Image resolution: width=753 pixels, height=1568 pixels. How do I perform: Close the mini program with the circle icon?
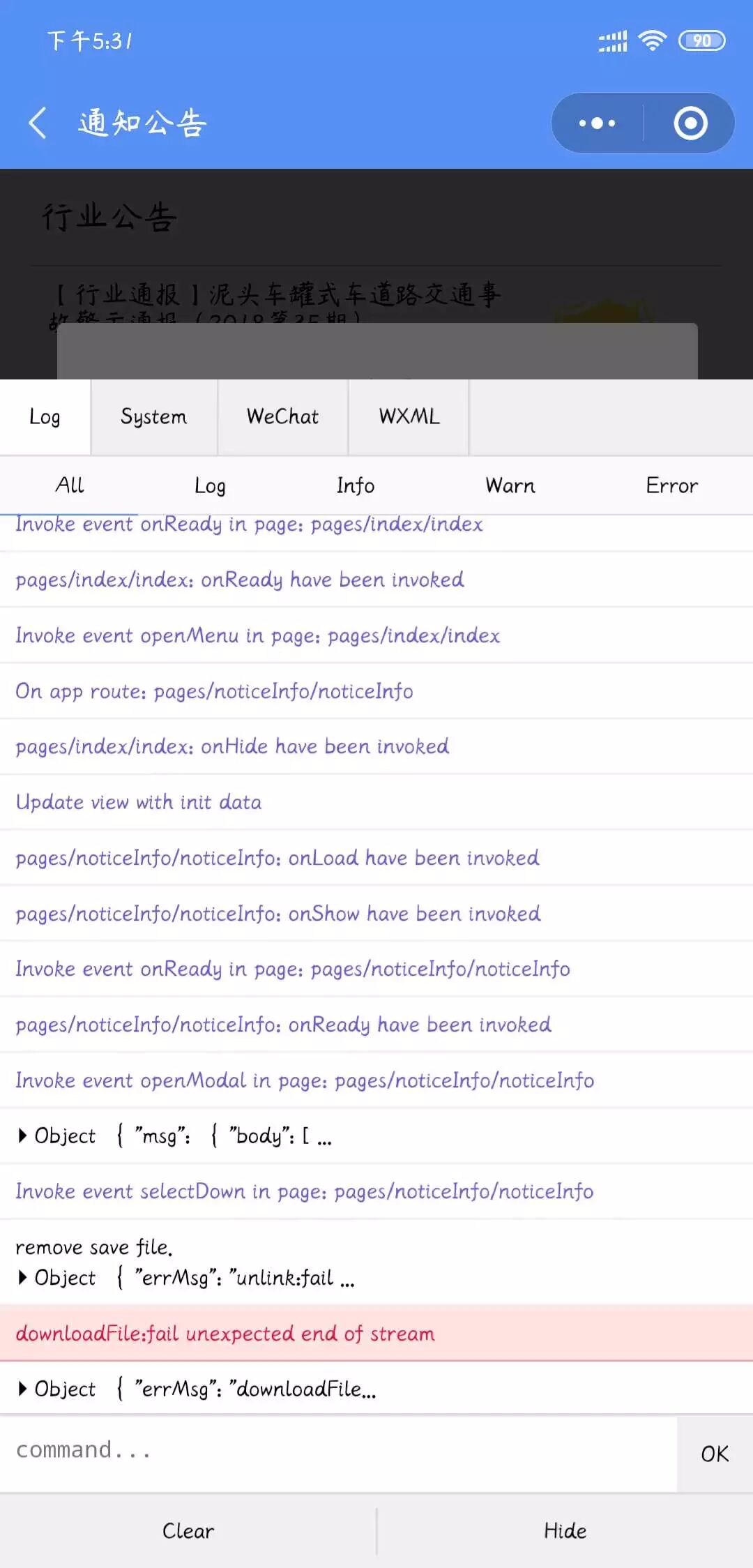690,123
